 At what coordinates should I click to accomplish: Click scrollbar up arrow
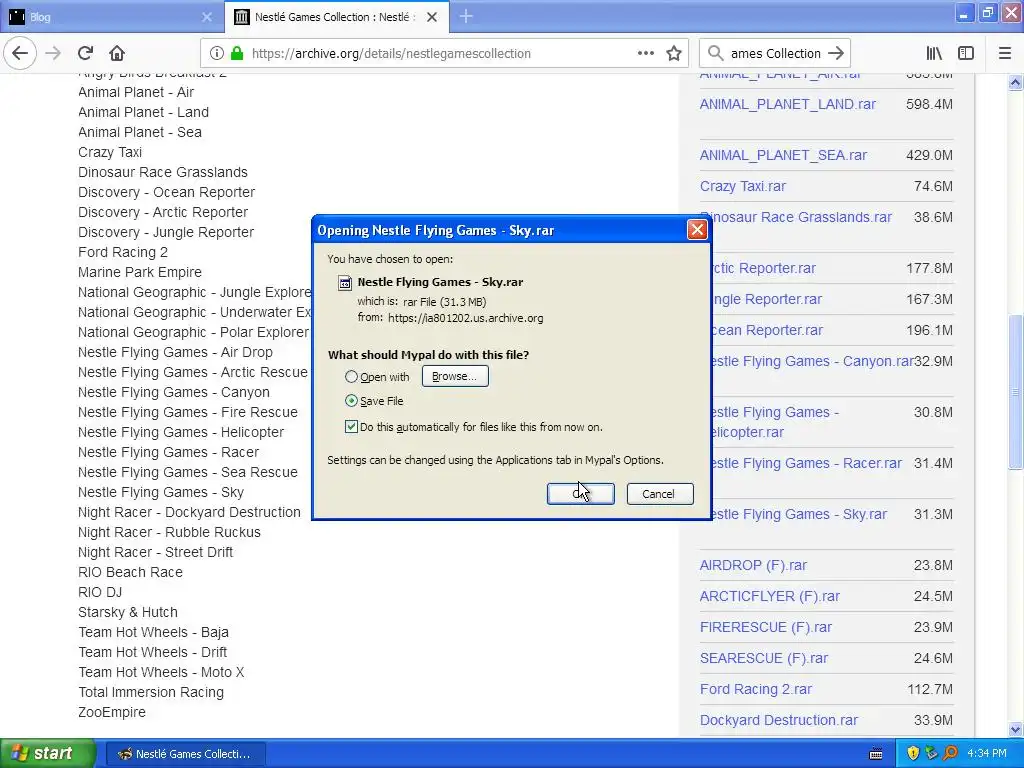point(1015,82)
